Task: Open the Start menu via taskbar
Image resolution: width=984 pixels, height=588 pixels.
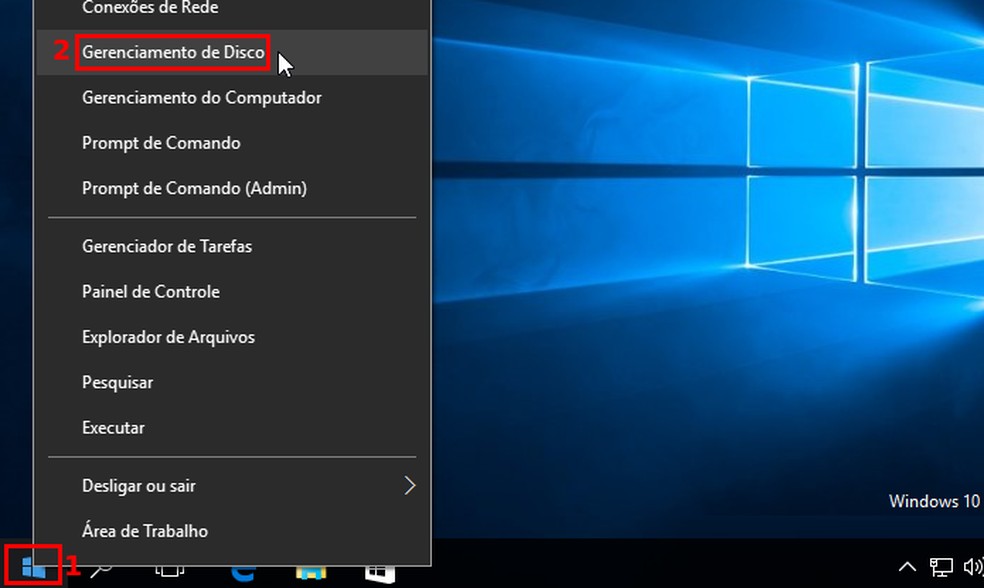Action: click(33, 567)
